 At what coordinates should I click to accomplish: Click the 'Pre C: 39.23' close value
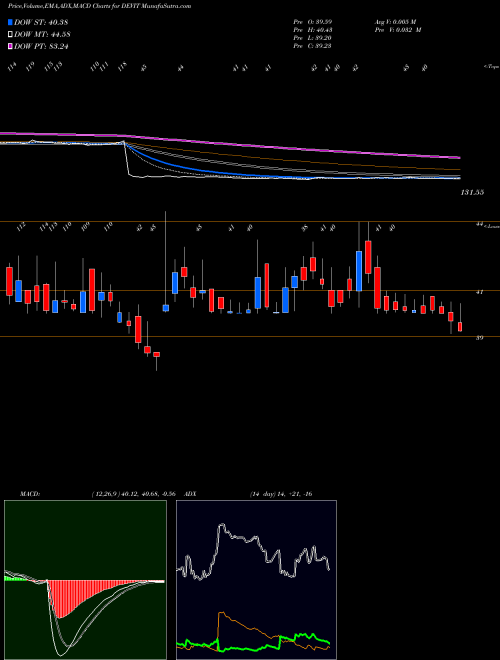pyautogui.click(x=312, y=46)
